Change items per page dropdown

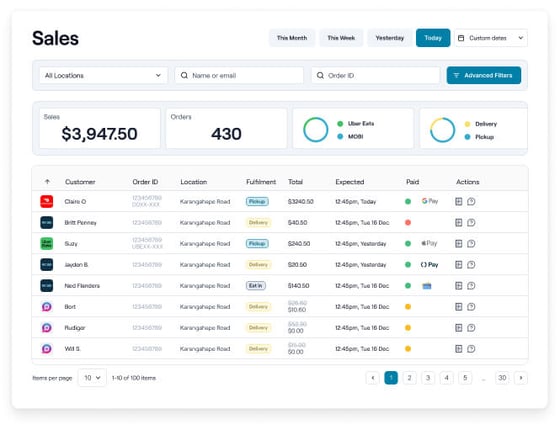[92, 378]
